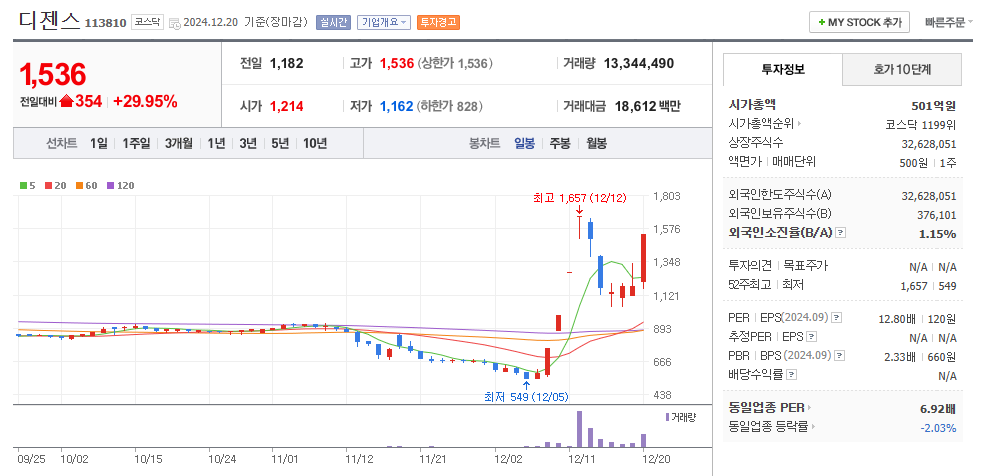Click the 전일 value 1,182
983x476 pixels.
[286, 63]
